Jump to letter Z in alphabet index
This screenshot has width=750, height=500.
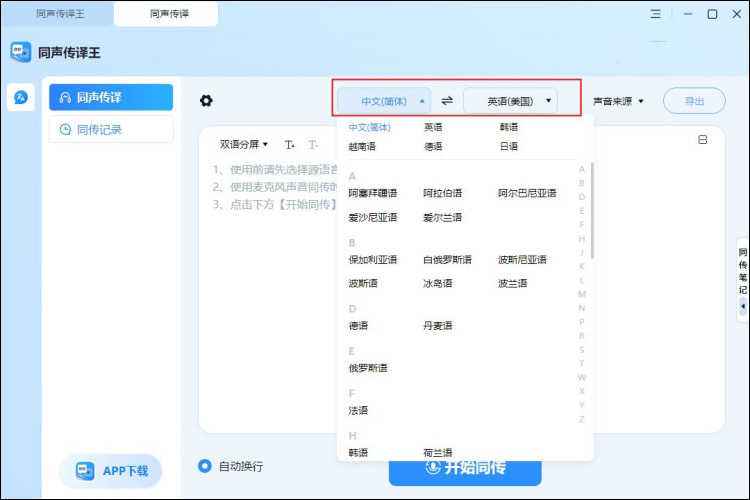click(582, 419)
